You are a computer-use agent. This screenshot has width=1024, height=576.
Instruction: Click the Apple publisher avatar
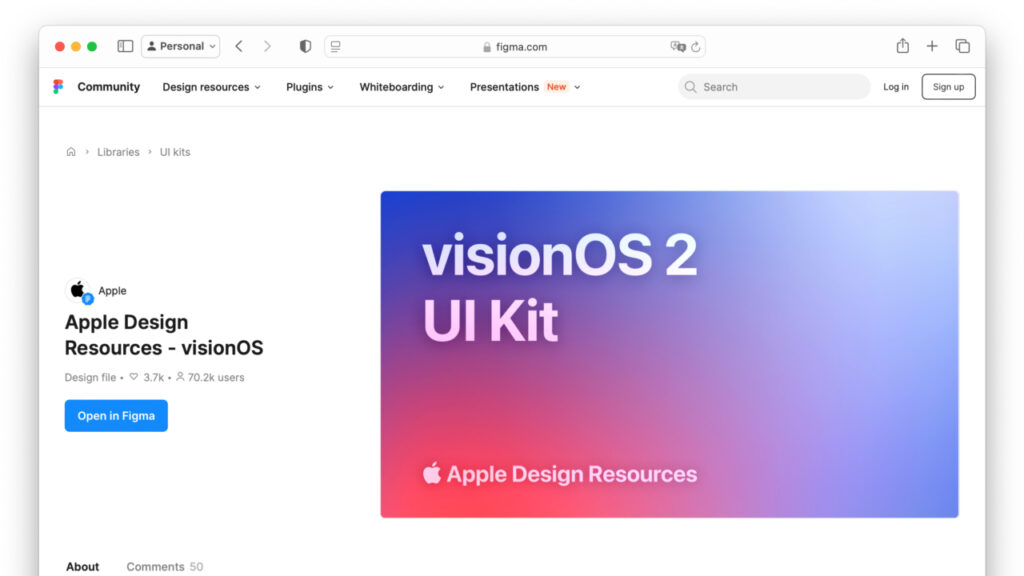pos(77,290)
